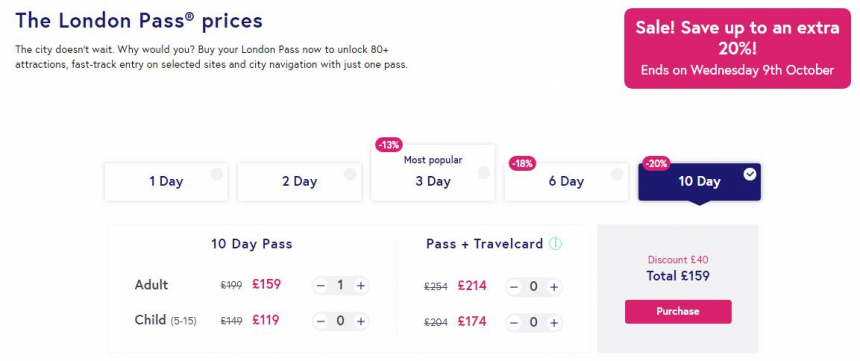The width and height of the screenshot is (860, 361).
Task: Choose the 3 Day most popular tab
Action: click(x=433, y=172)
